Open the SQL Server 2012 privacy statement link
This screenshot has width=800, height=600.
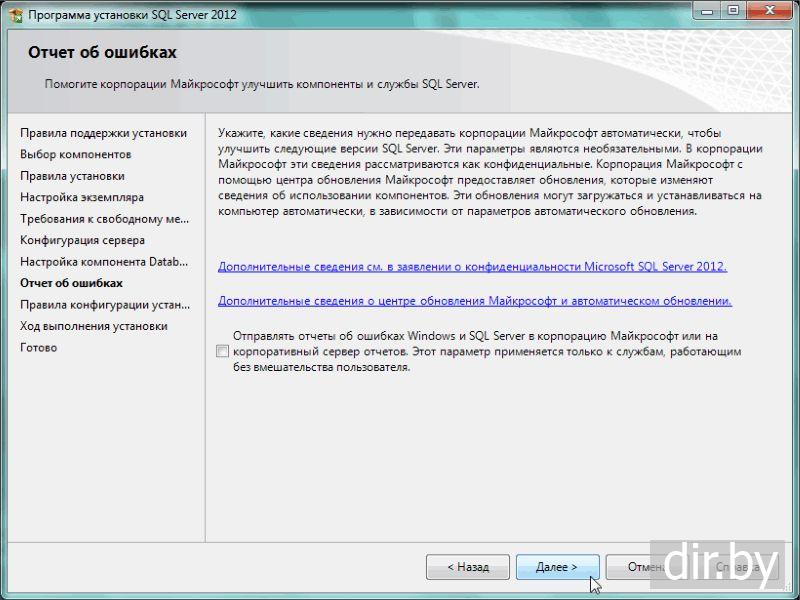[472, 266]
